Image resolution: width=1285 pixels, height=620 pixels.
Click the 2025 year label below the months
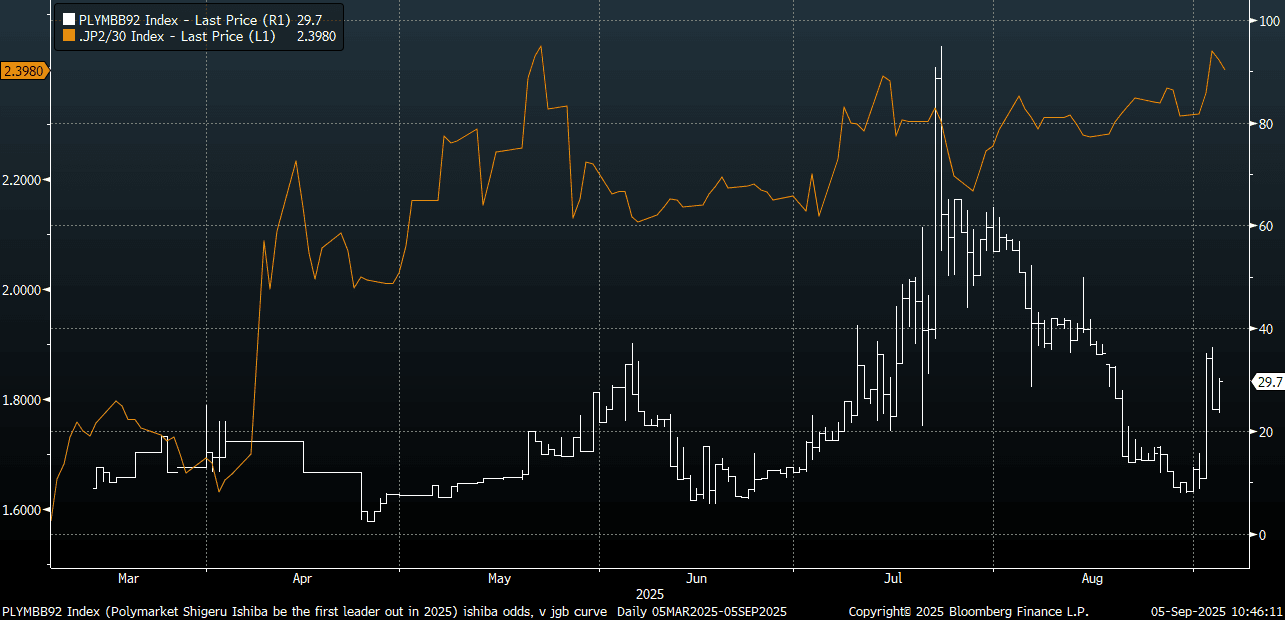coord(650,594)
